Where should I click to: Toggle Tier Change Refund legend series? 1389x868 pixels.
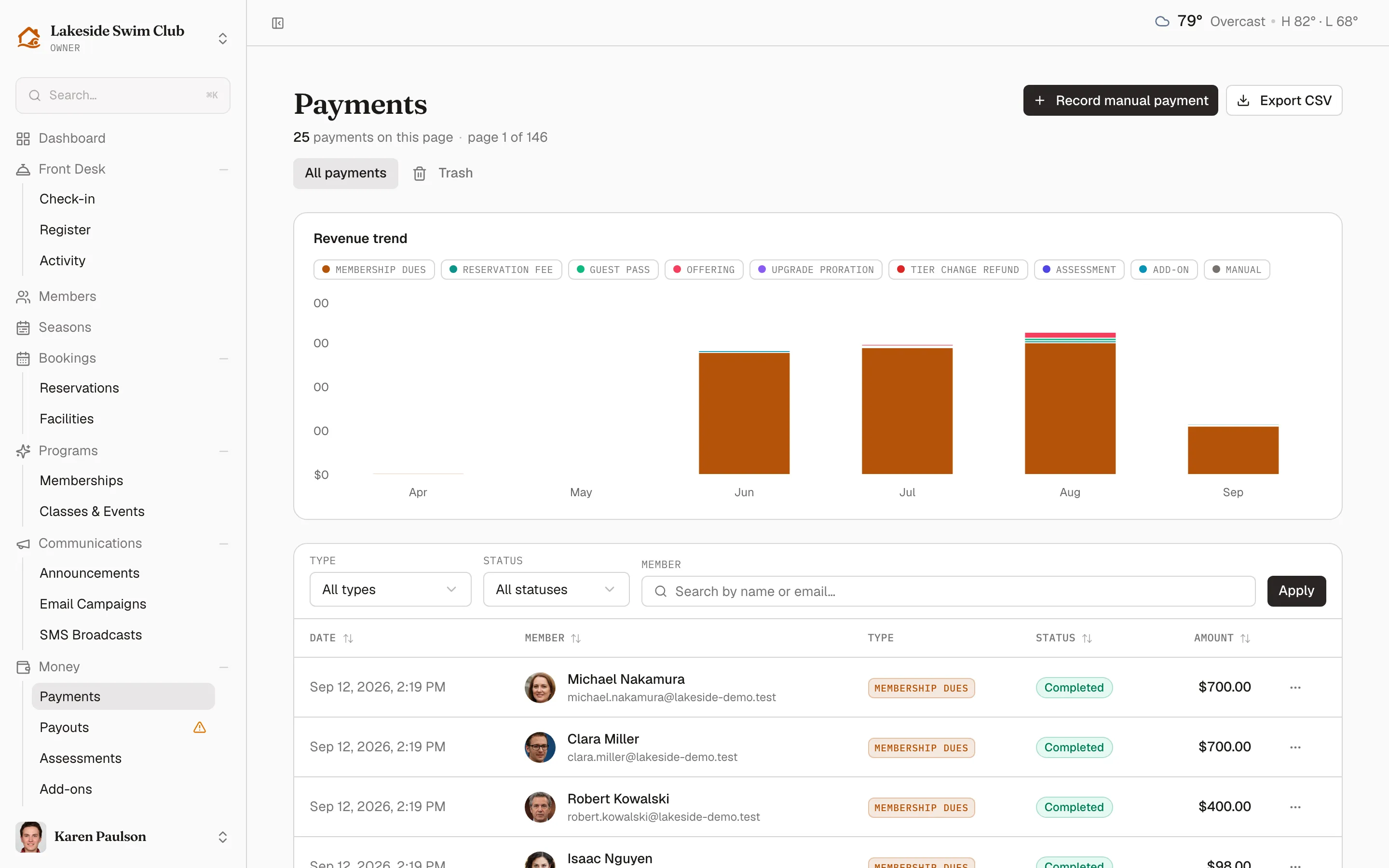(x=958, y=270)
